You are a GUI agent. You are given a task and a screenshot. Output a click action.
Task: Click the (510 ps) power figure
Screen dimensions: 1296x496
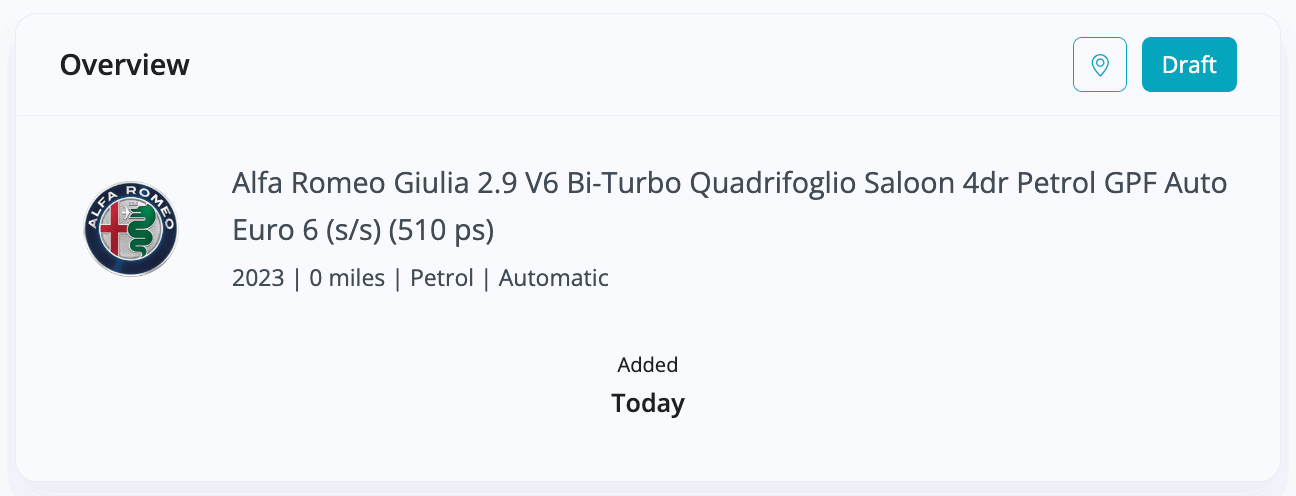pyautogui.click(x=441, y=230)
